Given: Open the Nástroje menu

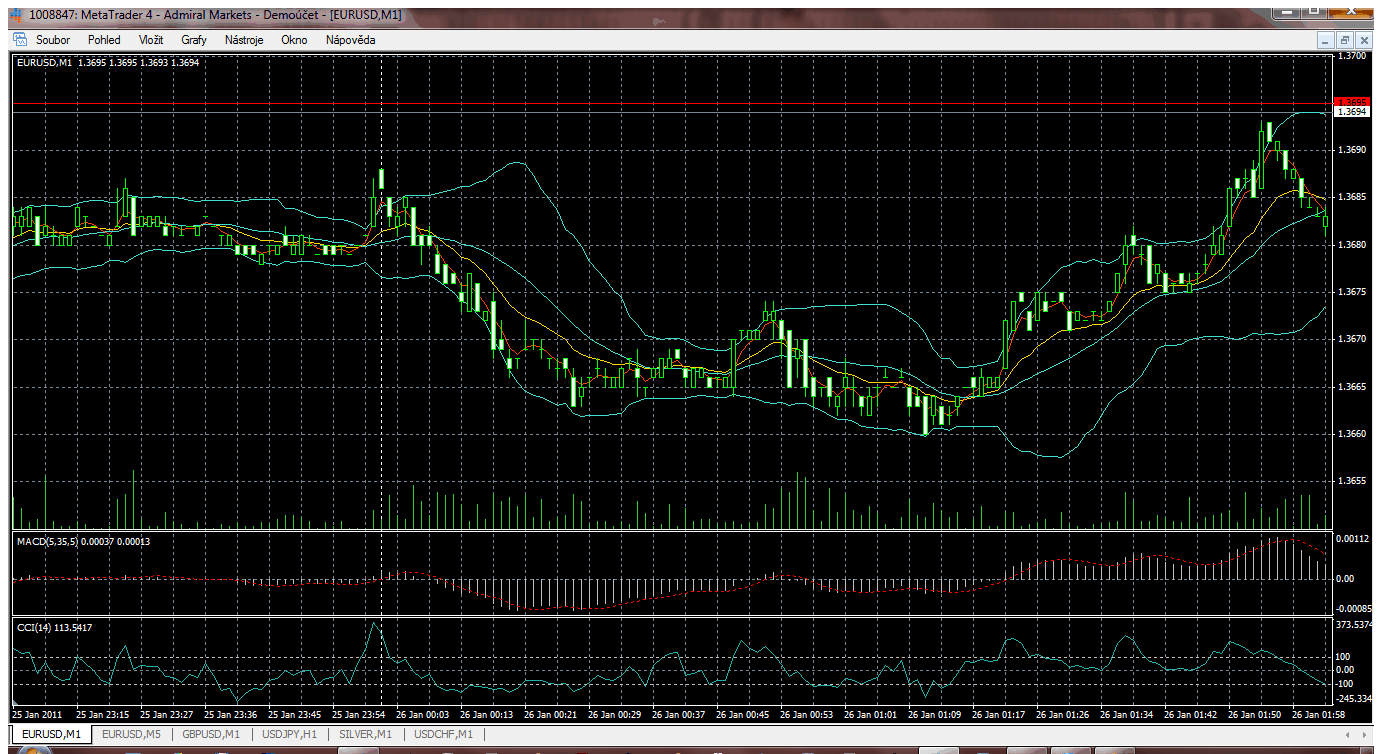Looking at the screenshot, I should [244, 40].
